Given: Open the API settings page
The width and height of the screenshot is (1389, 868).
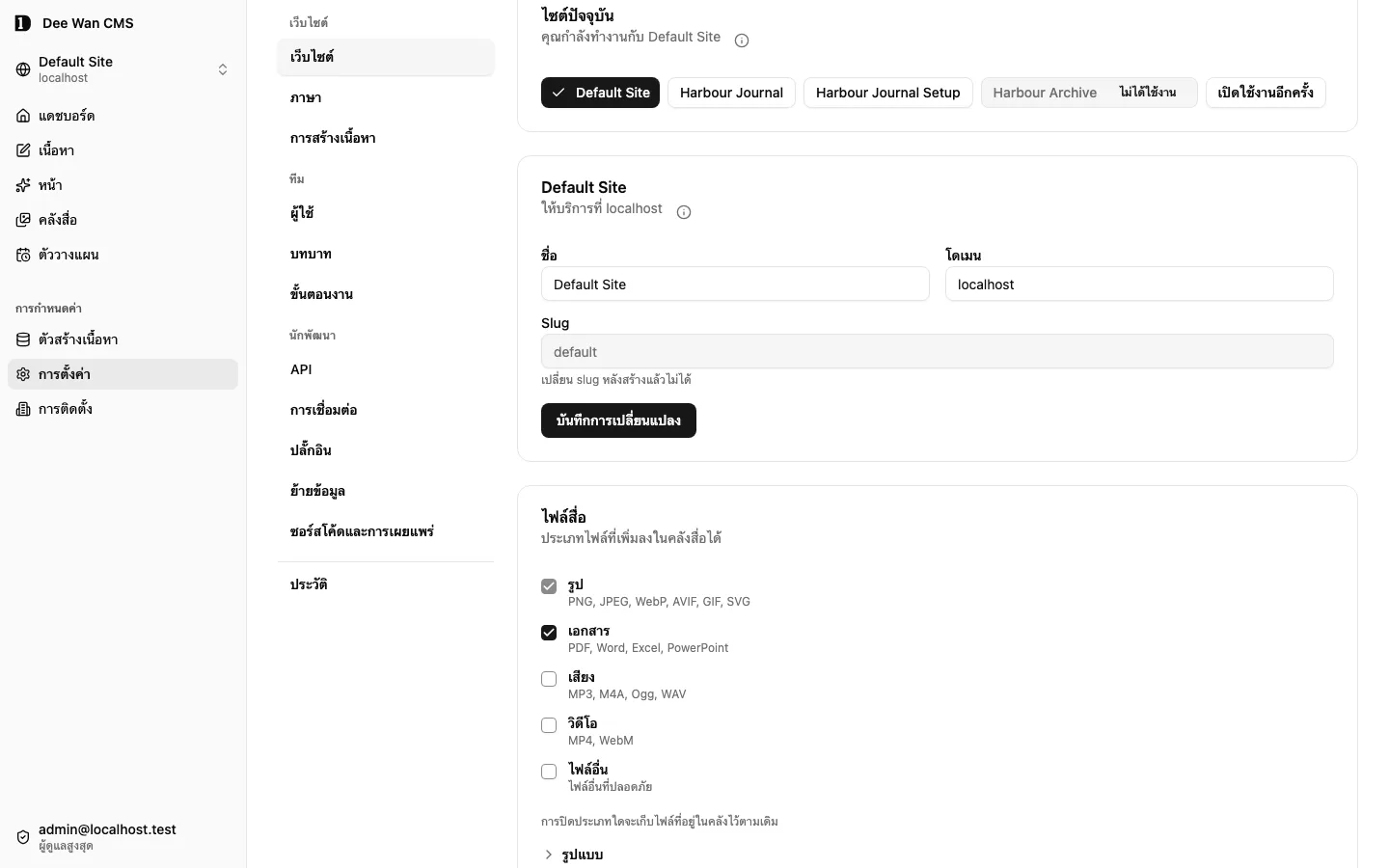Looking at the screenshot, I should tap(386, 369).
